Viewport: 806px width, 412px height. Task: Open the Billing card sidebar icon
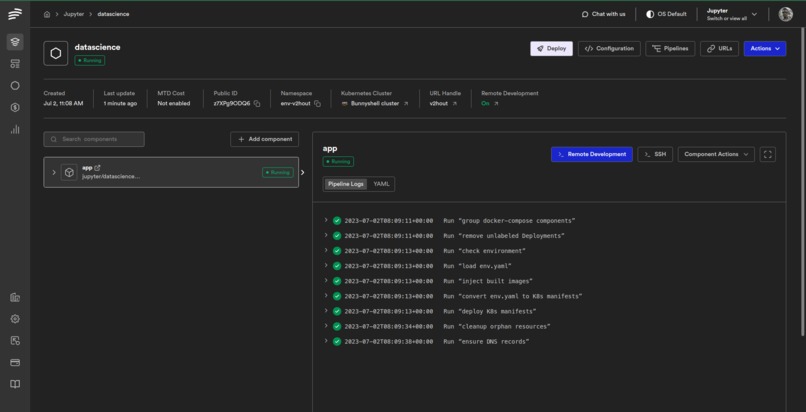[15, 363]
